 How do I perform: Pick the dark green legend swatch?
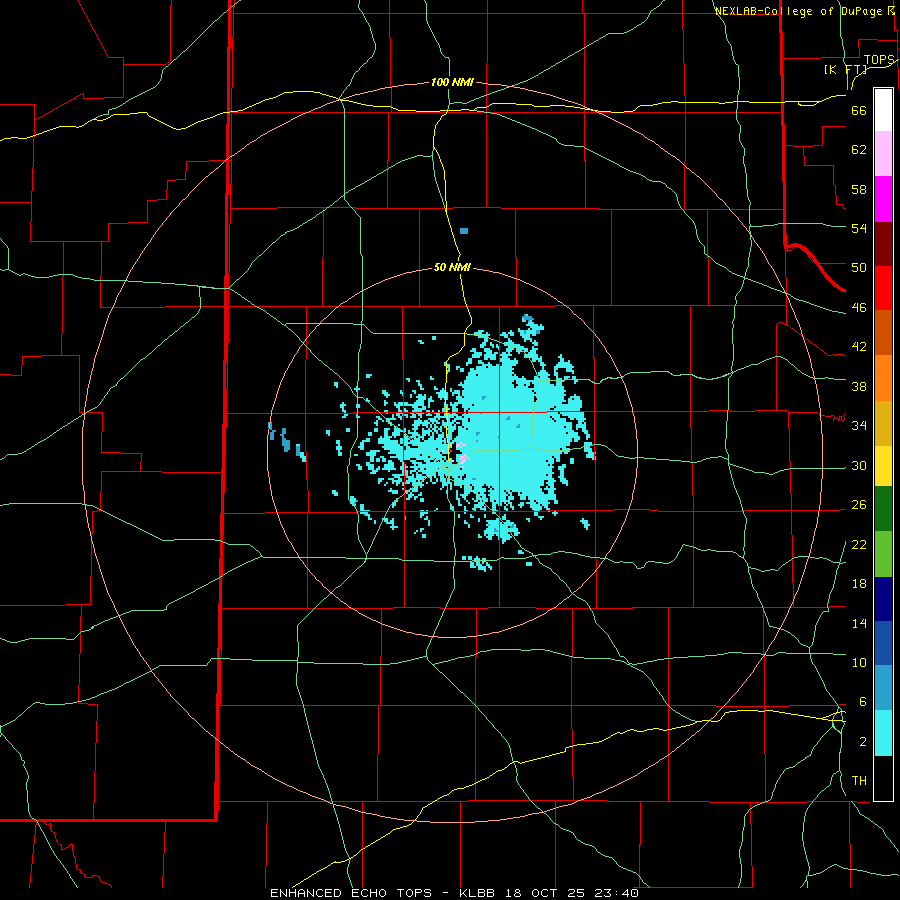click(x=883, y=508)
